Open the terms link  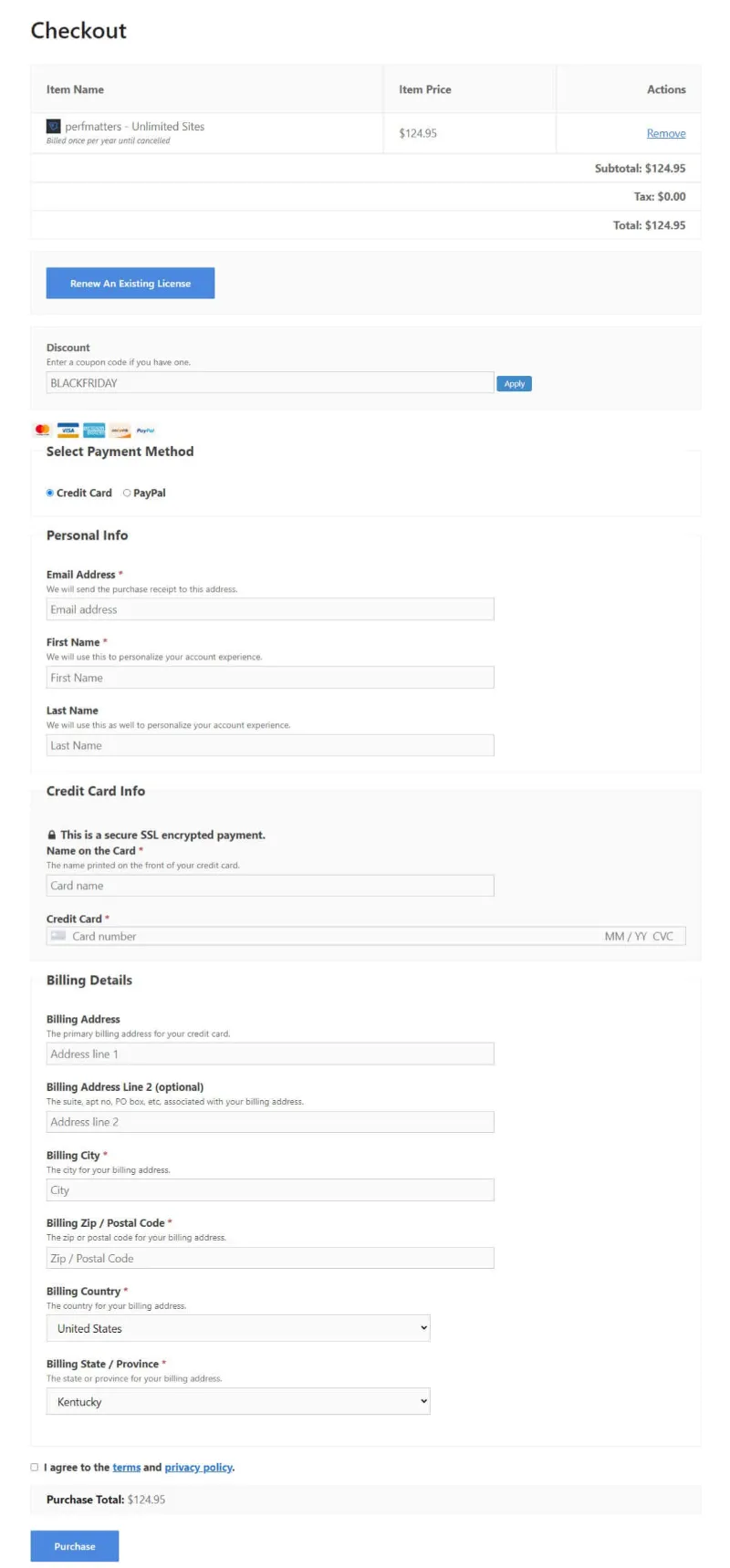pos(127,1468)
